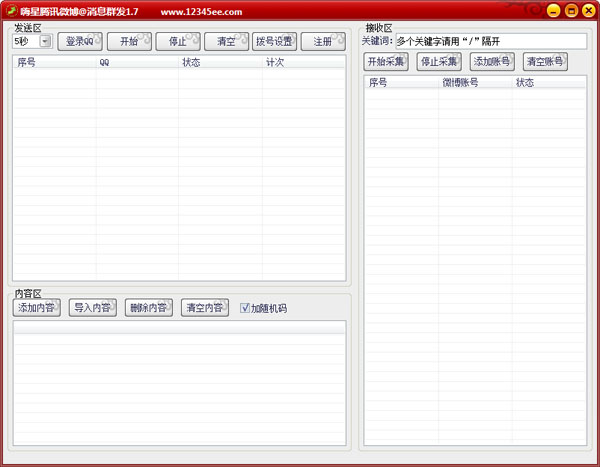Screen dimensions: 600x467
Task: Click the 微博账号 column header
Action: click(474, 82)
